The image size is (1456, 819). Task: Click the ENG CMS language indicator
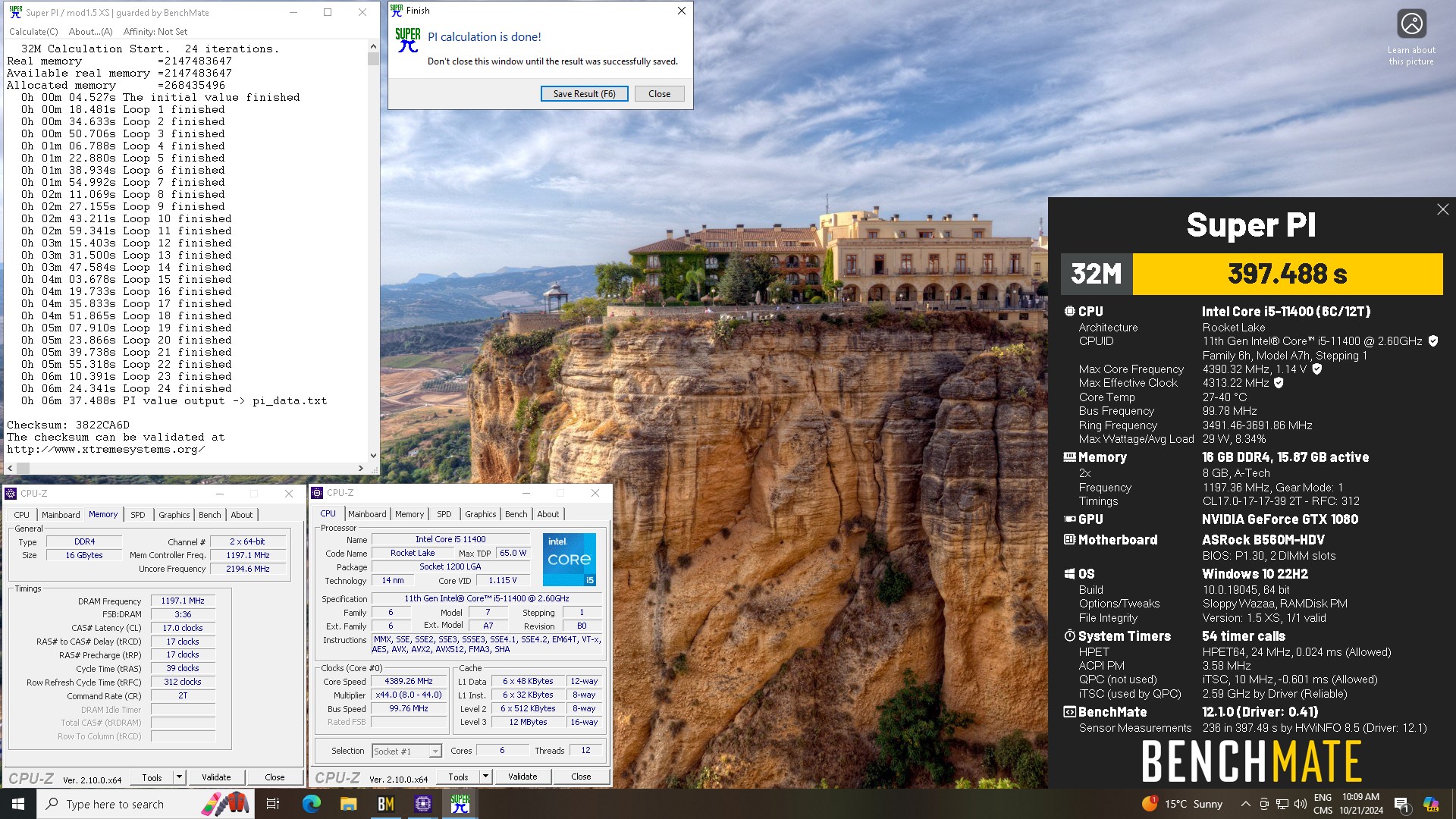click(x=1323, y=804)
